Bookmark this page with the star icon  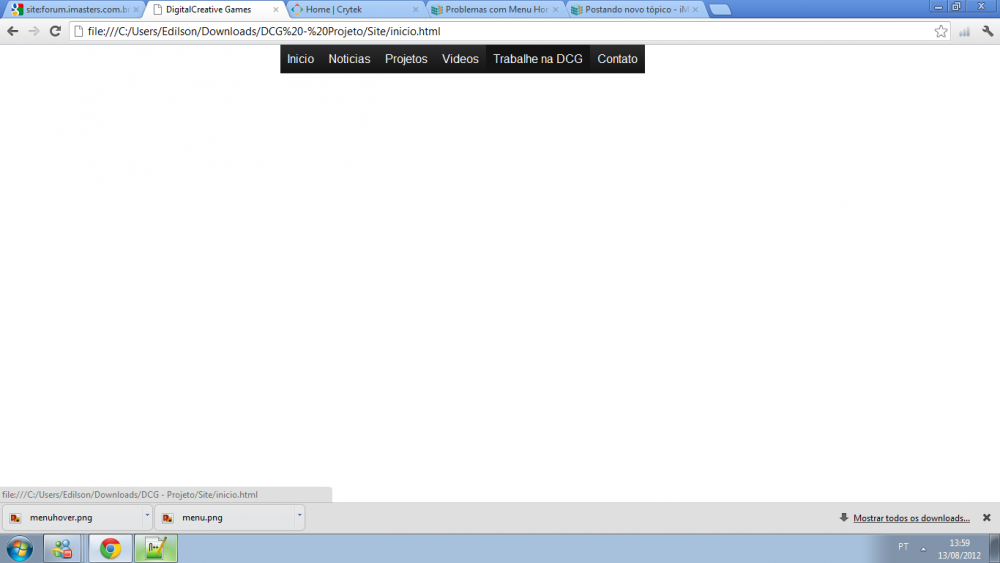click(x=941, y=31)
